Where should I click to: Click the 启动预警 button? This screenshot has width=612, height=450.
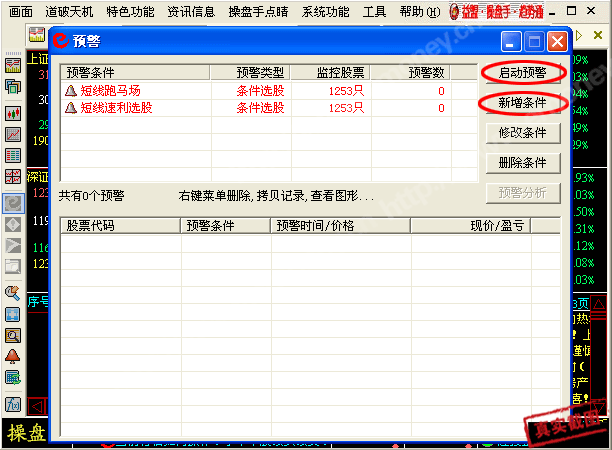click(522, 72)
